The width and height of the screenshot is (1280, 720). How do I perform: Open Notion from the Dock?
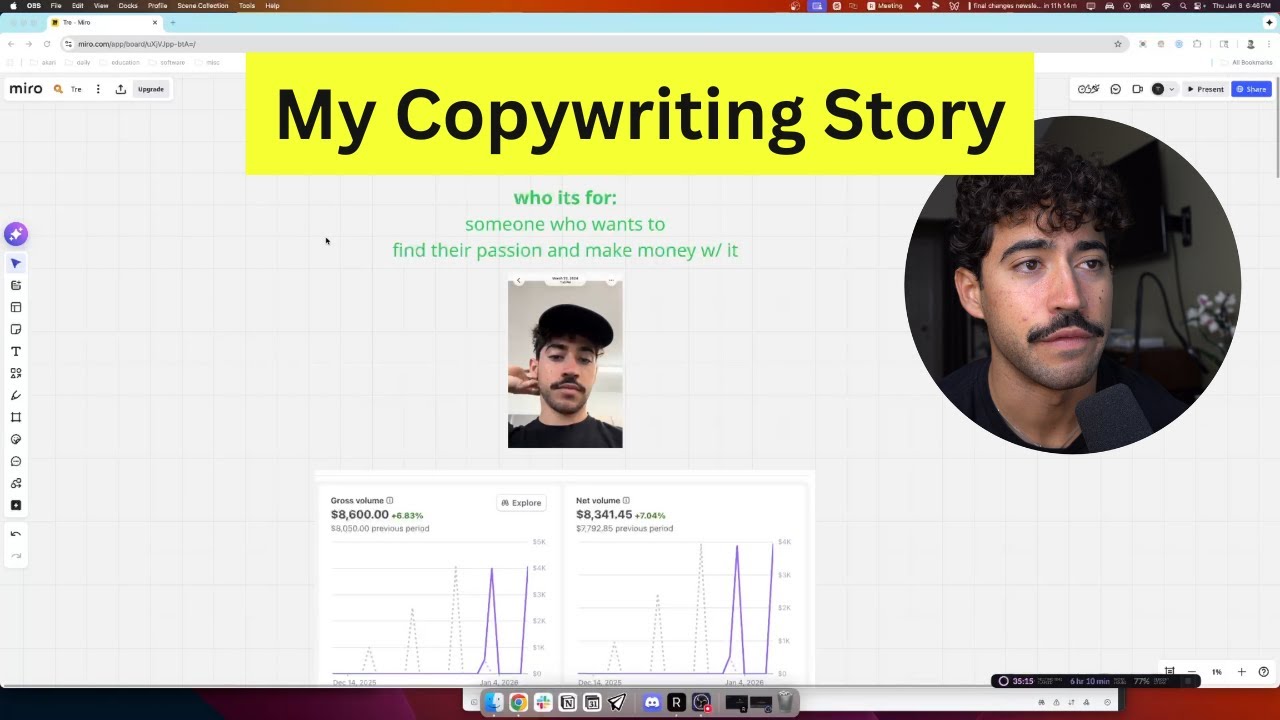coord(568,703)
